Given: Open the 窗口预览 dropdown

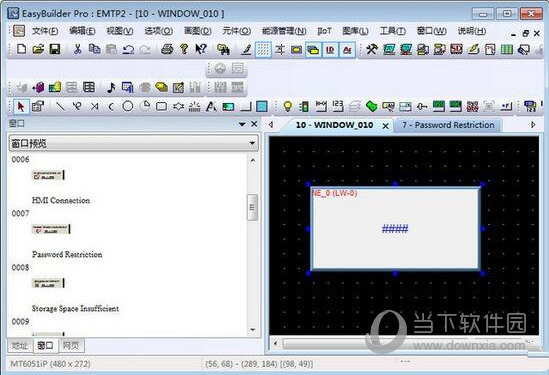Looking at the screenshot, I should (133, 143).
